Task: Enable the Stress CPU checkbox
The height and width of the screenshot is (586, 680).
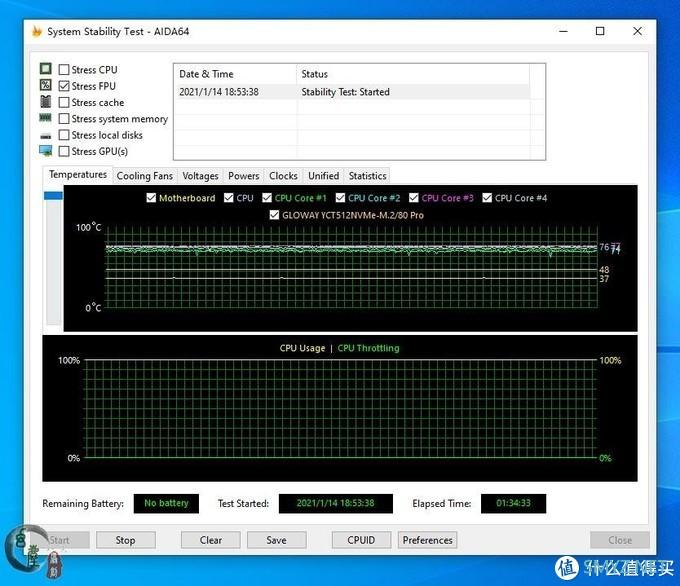Action: pos(64,69)
